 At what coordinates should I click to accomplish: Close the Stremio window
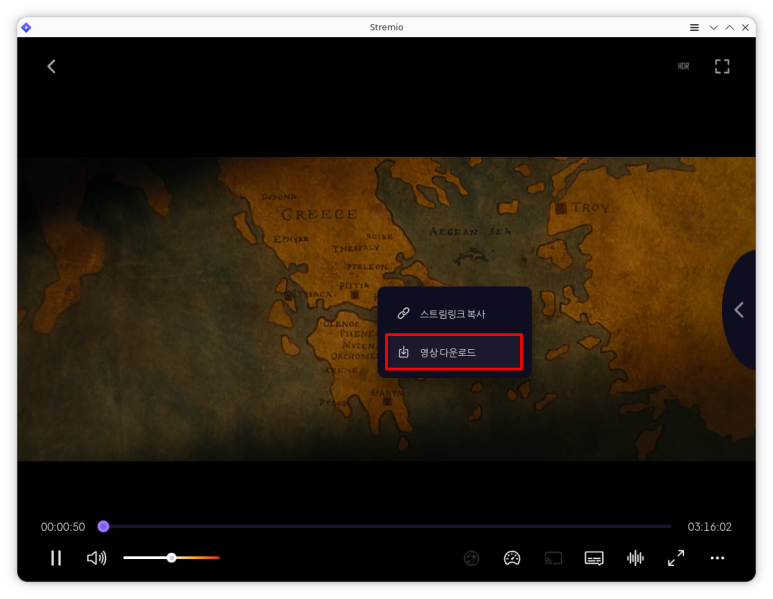tap(745, 28)
